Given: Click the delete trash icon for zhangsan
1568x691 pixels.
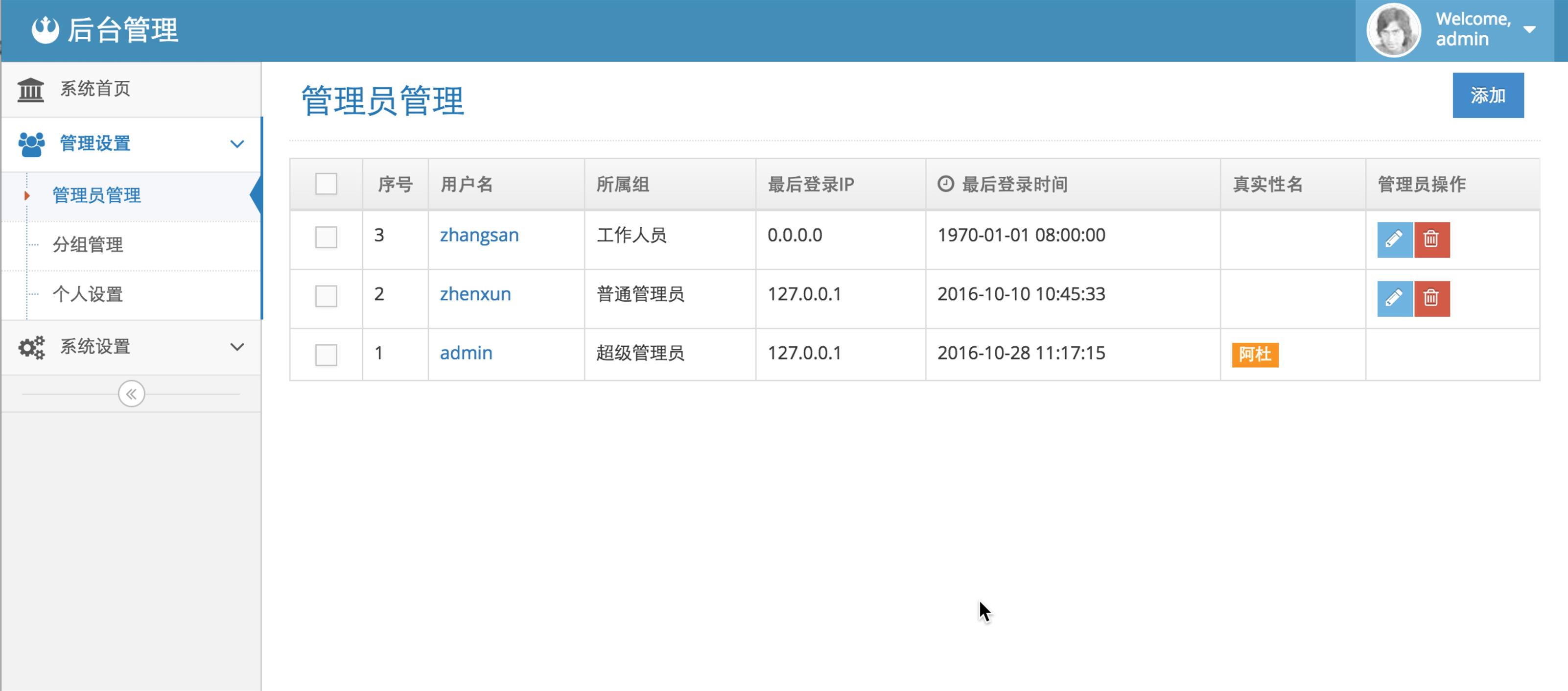Looking at the screenshot, I should pos(1431,239).
